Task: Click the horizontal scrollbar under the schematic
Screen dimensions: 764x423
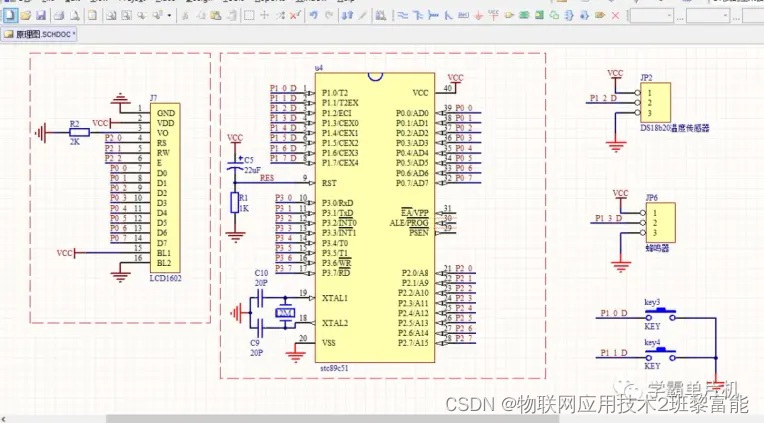Action: [332, 419]
